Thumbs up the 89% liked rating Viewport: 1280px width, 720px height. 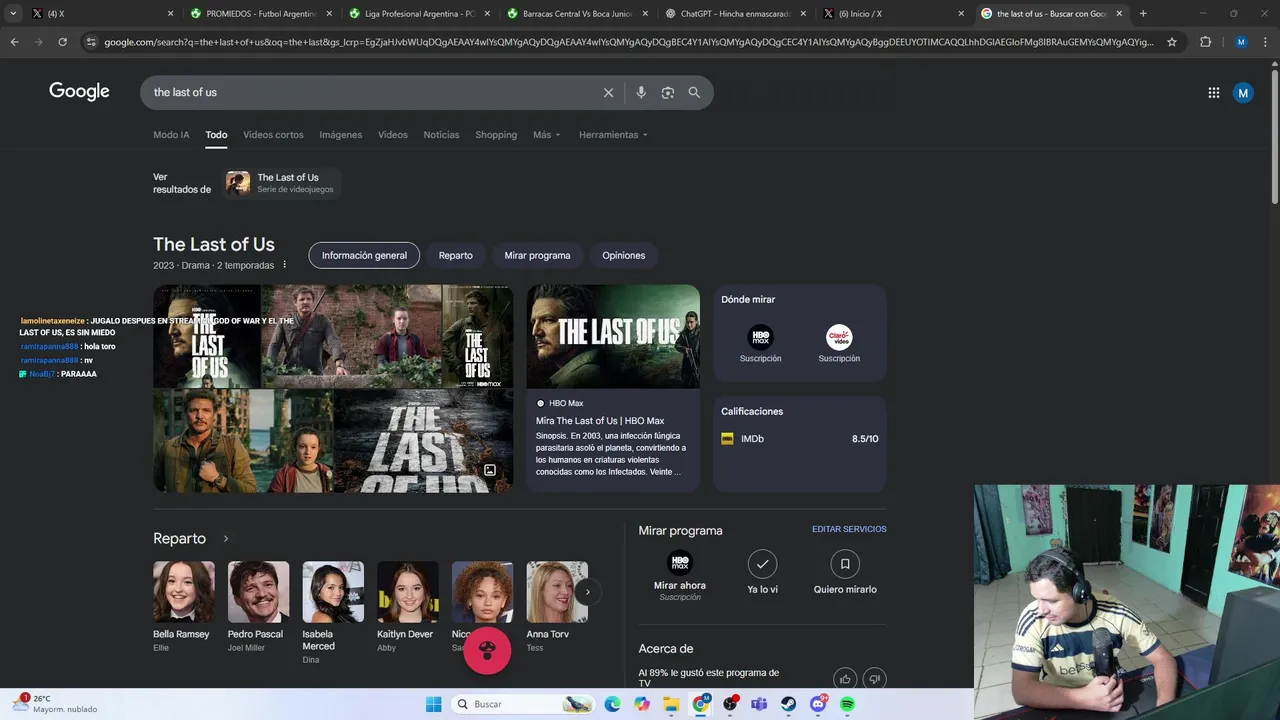(845, 679)
